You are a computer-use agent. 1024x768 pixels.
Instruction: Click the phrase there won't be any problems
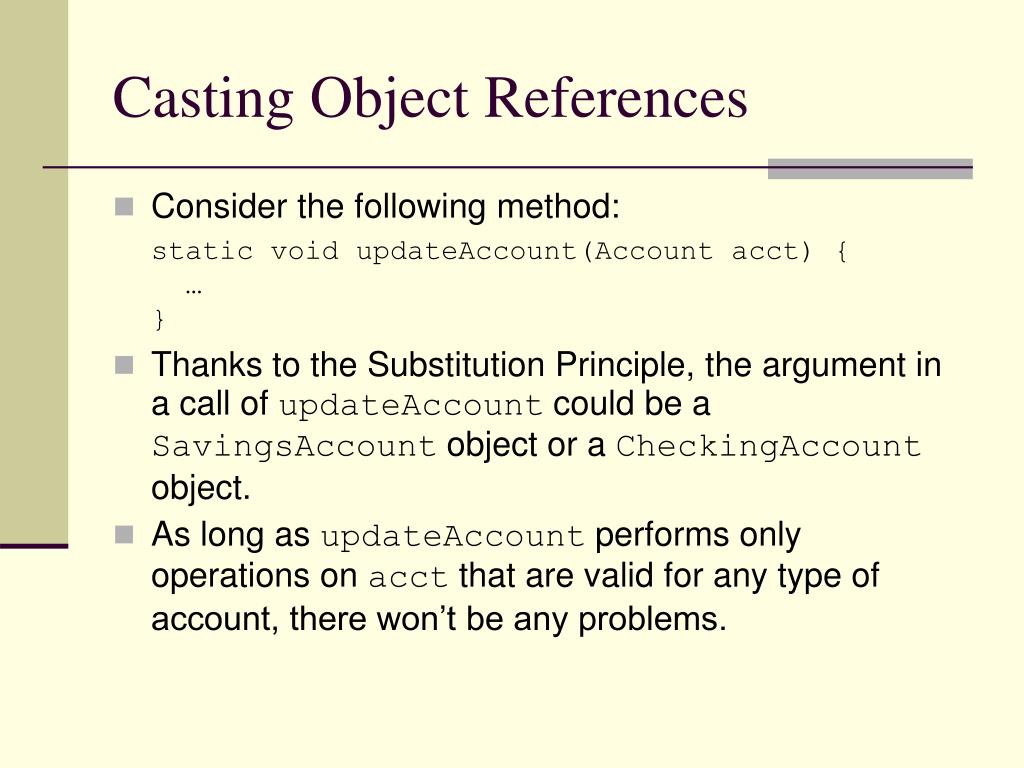(508, 618)
